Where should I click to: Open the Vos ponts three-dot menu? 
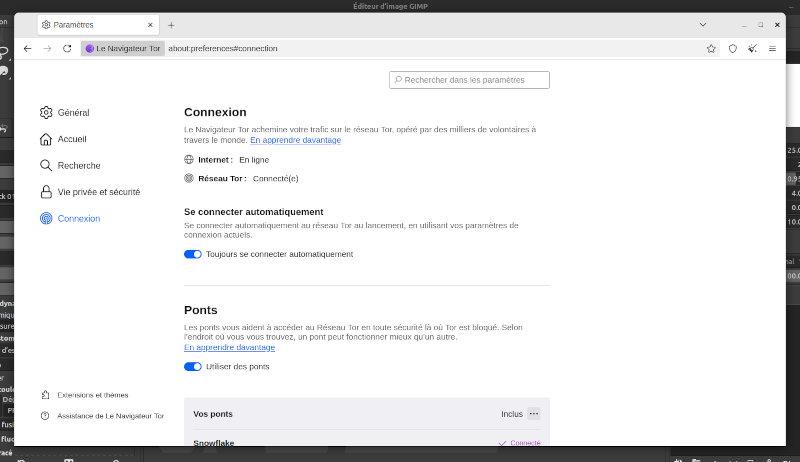(534, 414)
